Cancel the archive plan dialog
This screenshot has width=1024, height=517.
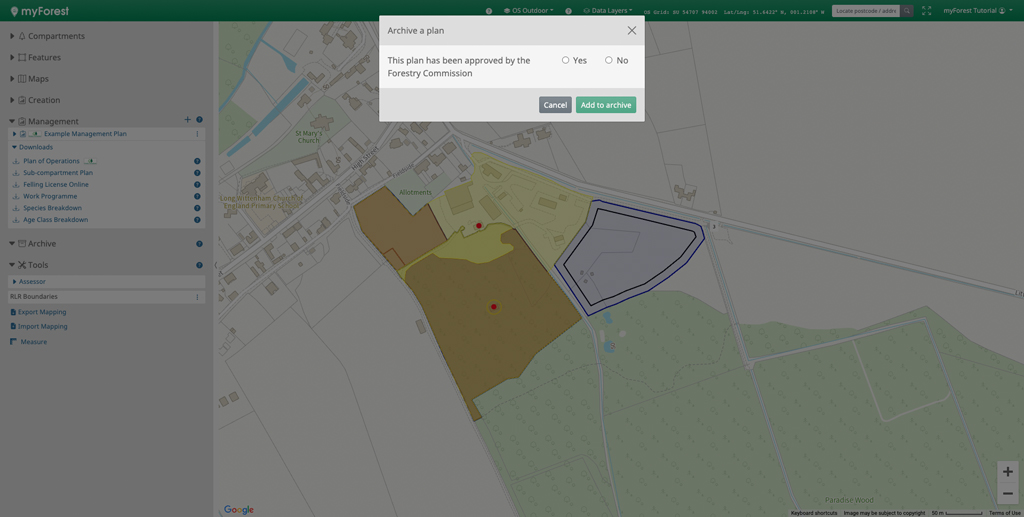(555, 105)
